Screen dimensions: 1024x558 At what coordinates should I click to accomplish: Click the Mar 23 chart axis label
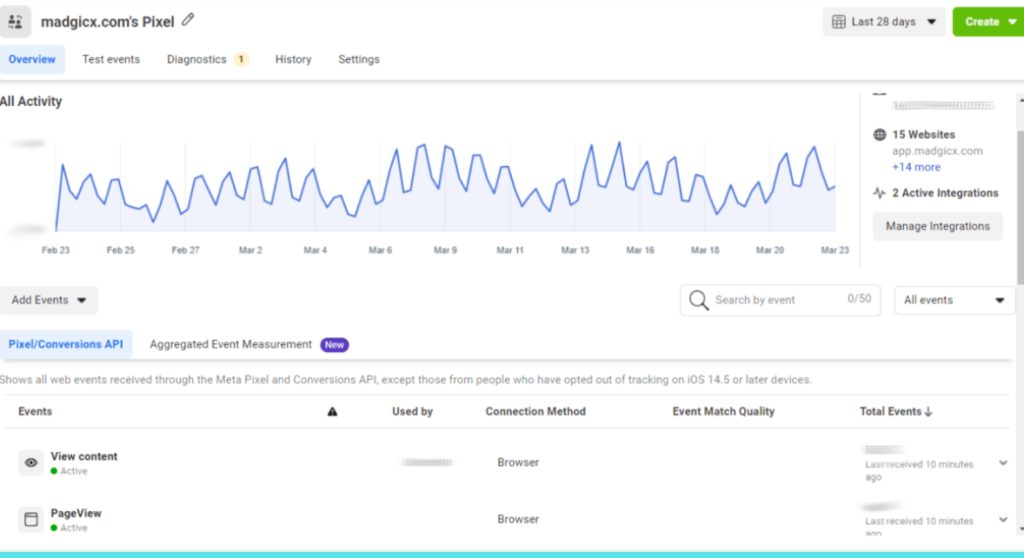pos(835,250)
